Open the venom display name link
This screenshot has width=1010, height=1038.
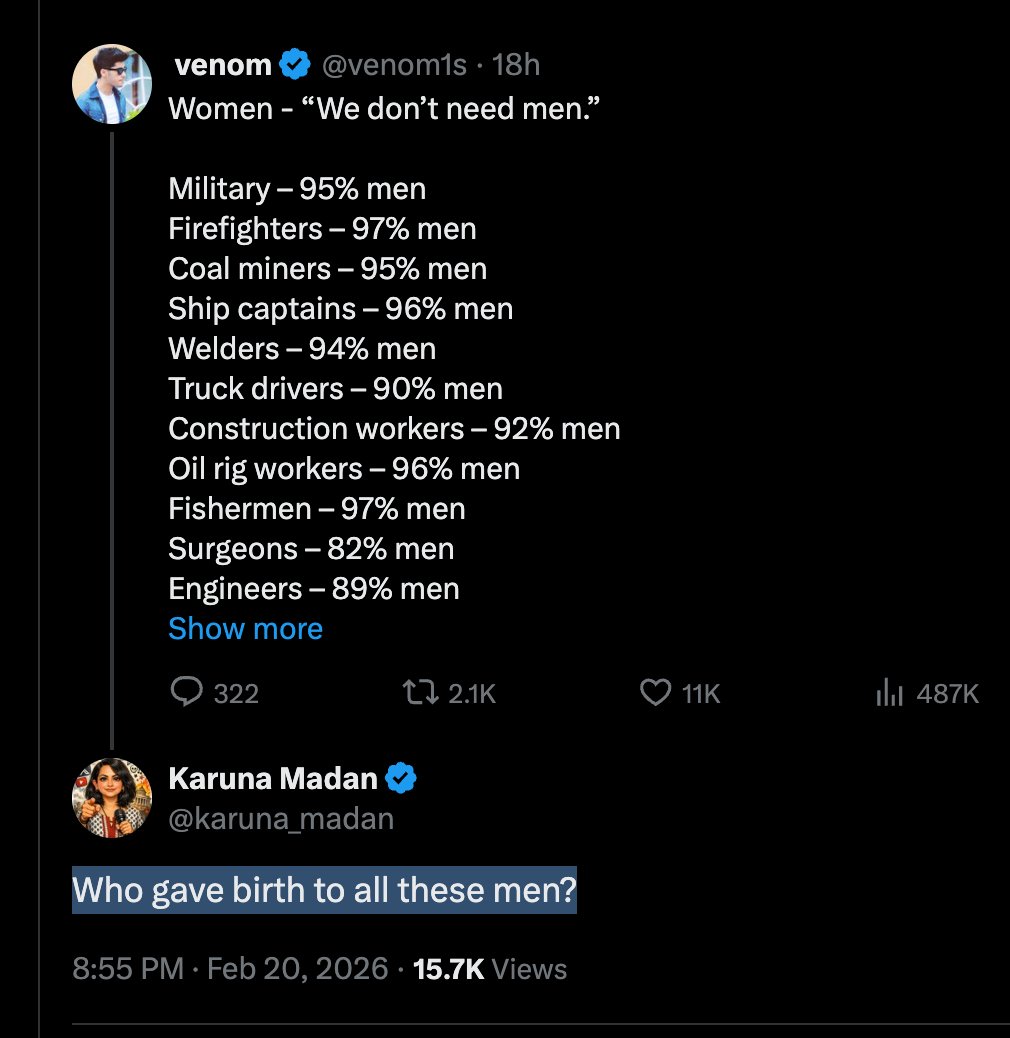(222, 66)
